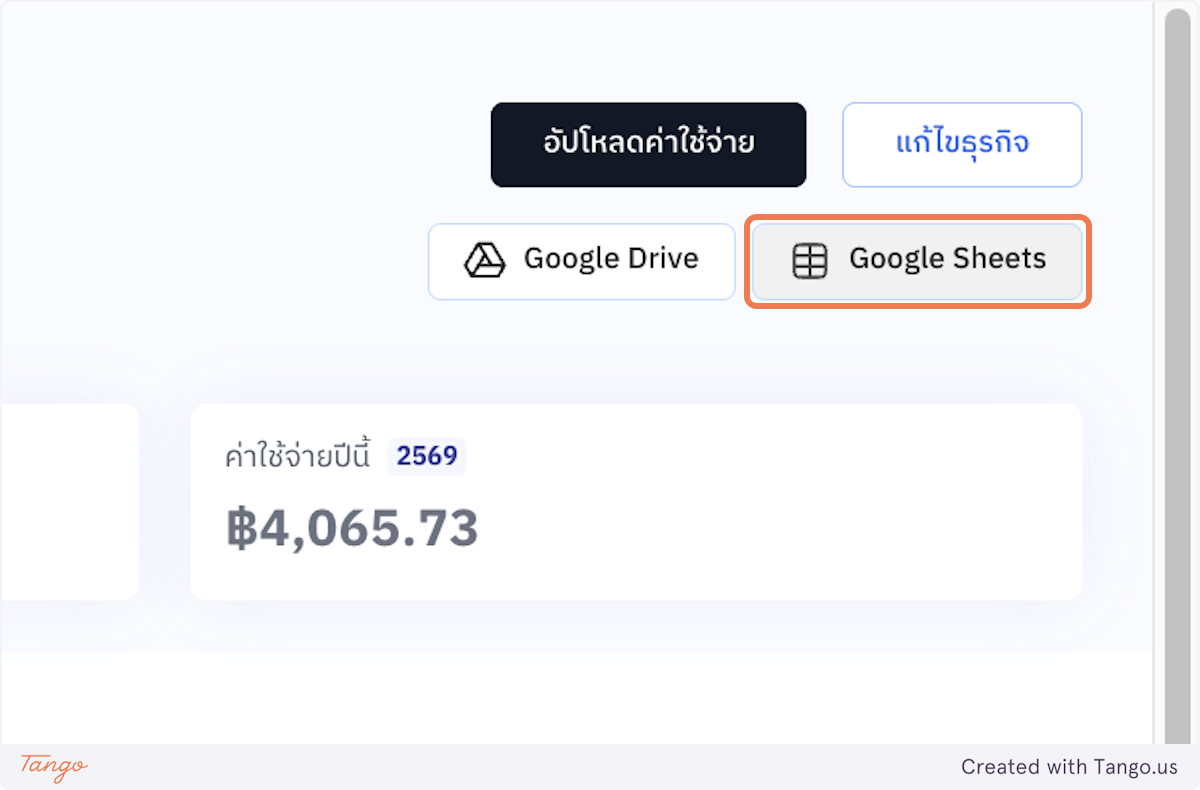Select the Google Sheets grid icon
Image resolution: width=1200 pixels, height=790 pixels.
[x=810, y=260]
